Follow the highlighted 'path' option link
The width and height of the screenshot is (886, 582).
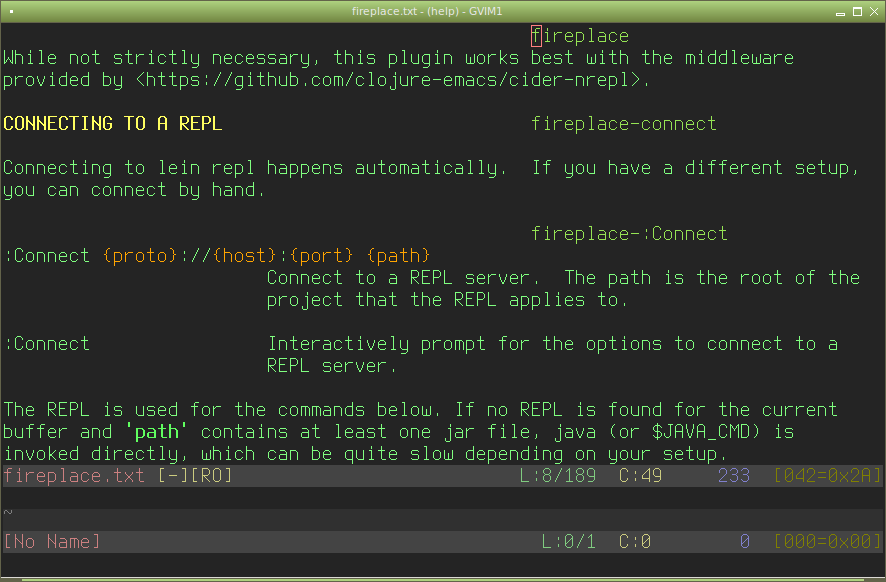pos(156,432)
